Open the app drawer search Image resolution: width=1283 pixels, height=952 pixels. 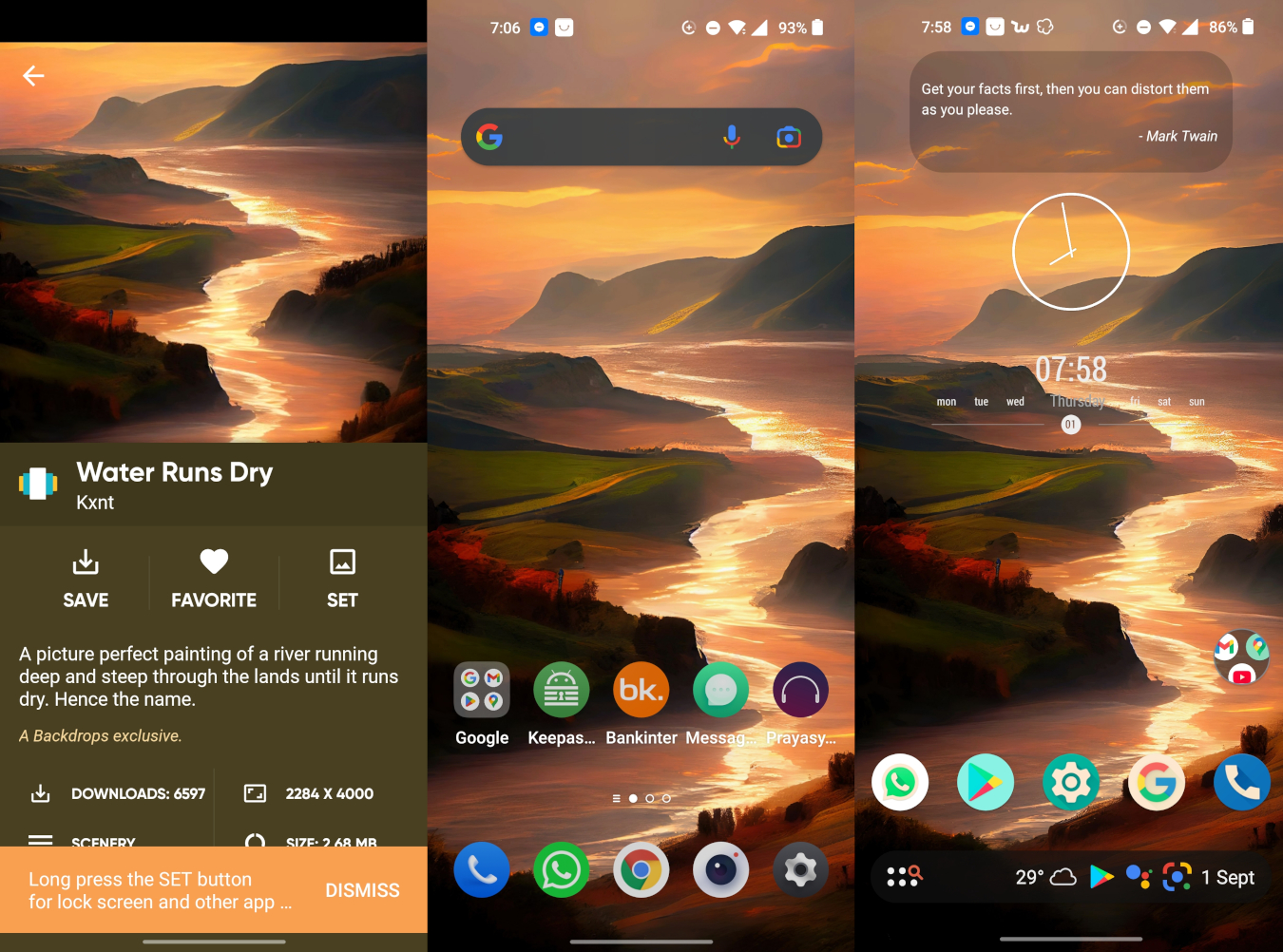[903, 877]
